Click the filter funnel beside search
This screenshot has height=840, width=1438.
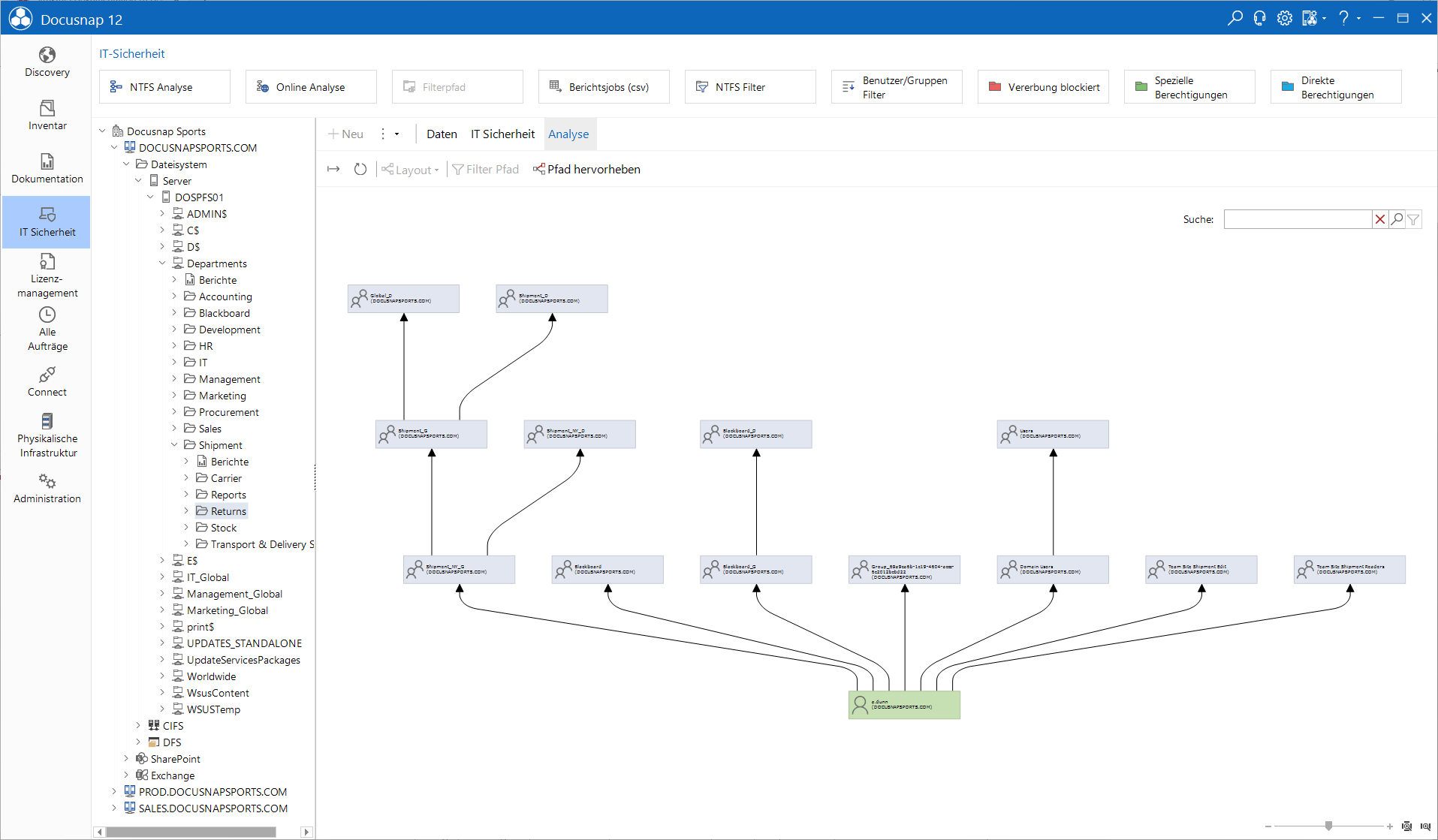coord(1413,219)
